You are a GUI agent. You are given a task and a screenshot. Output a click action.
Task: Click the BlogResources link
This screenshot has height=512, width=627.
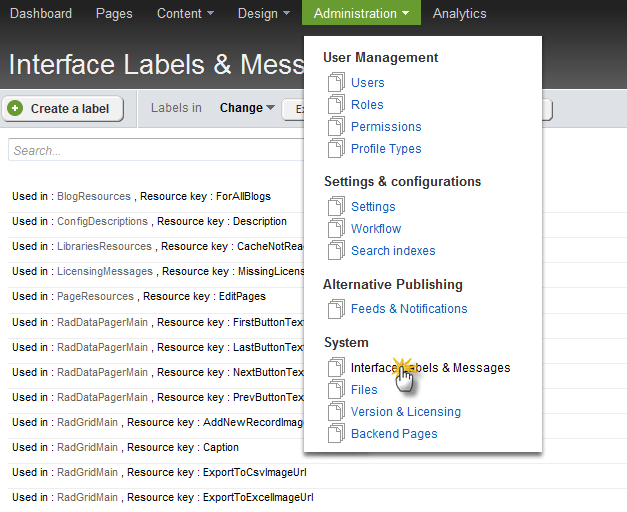point(94,196)
